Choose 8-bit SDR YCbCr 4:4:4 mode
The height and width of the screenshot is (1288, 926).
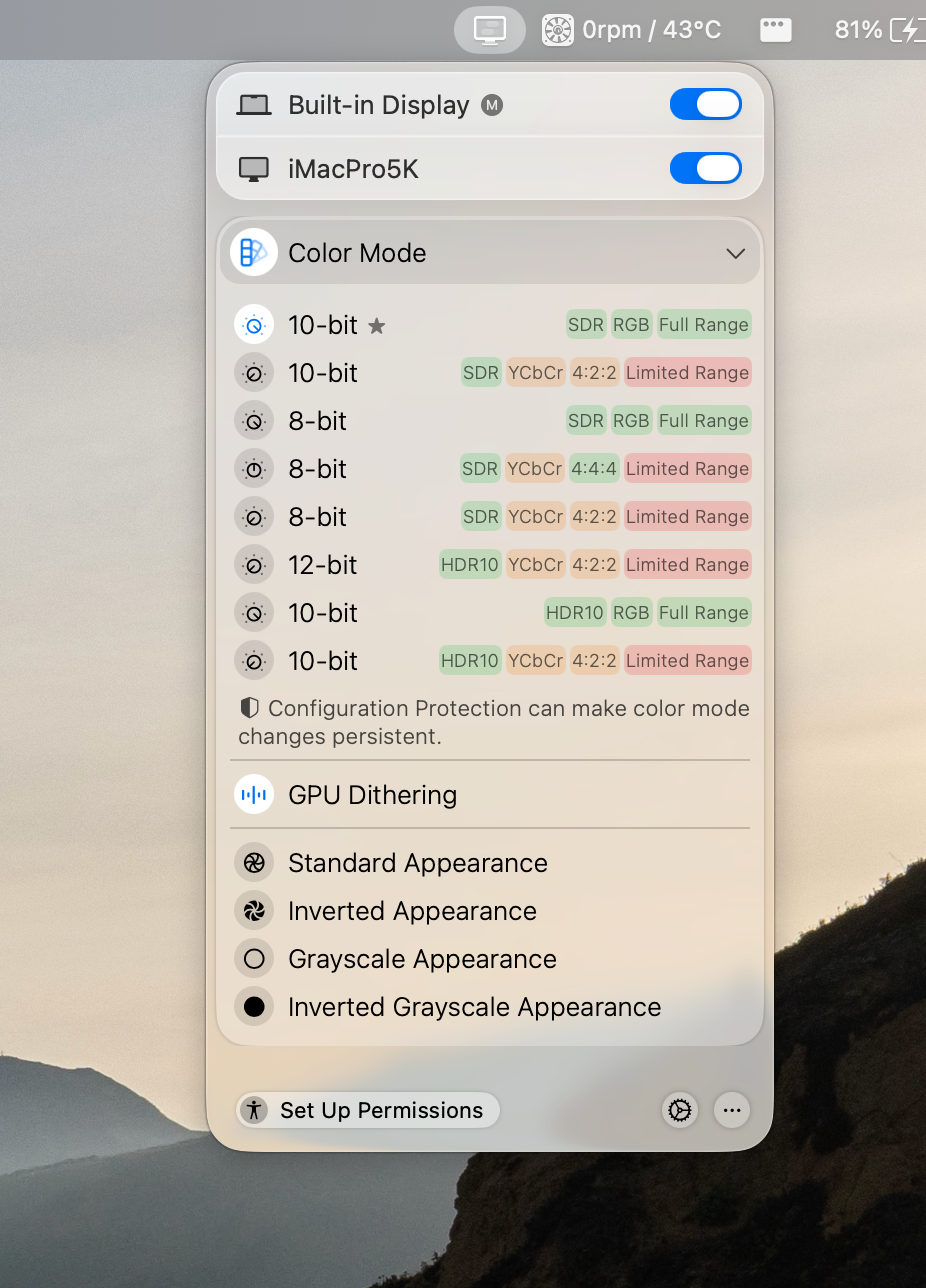pyautogui.click(x=492, y=469)
